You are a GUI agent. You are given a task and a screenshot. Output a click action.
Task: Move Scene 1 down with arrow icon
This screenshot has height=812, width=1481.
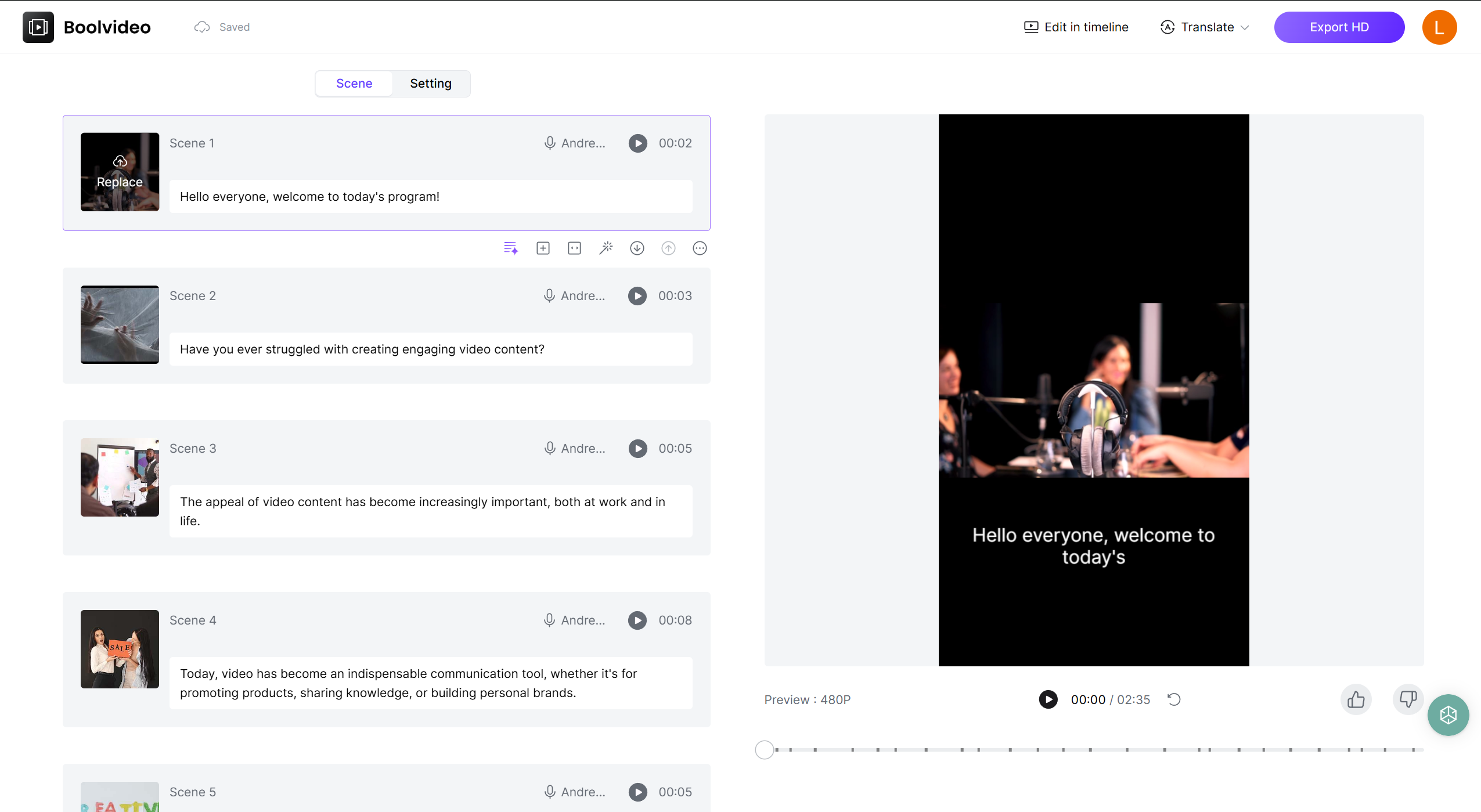[x=637, y=248]
